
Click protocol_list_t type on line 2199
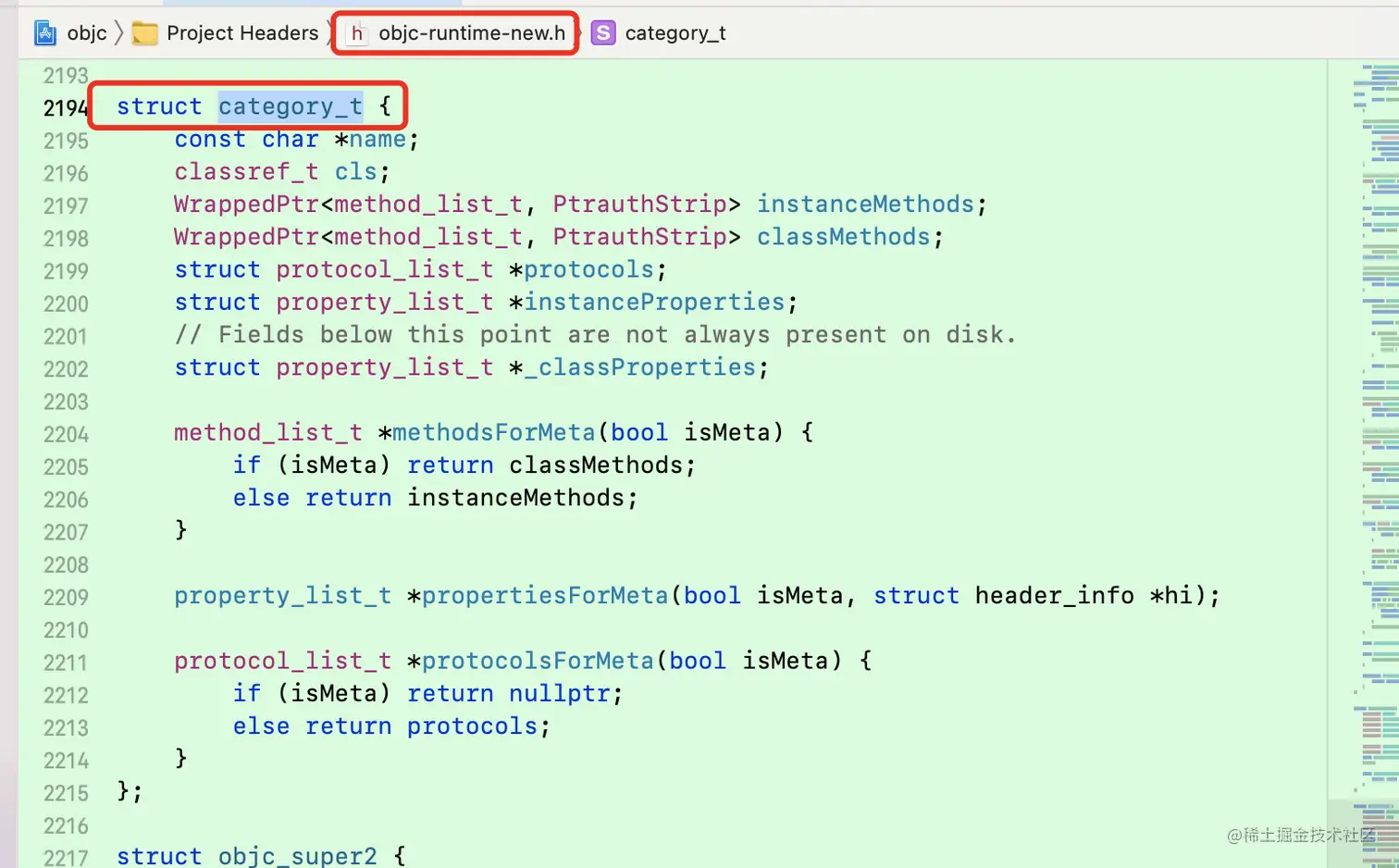click(x=384, y=269)
